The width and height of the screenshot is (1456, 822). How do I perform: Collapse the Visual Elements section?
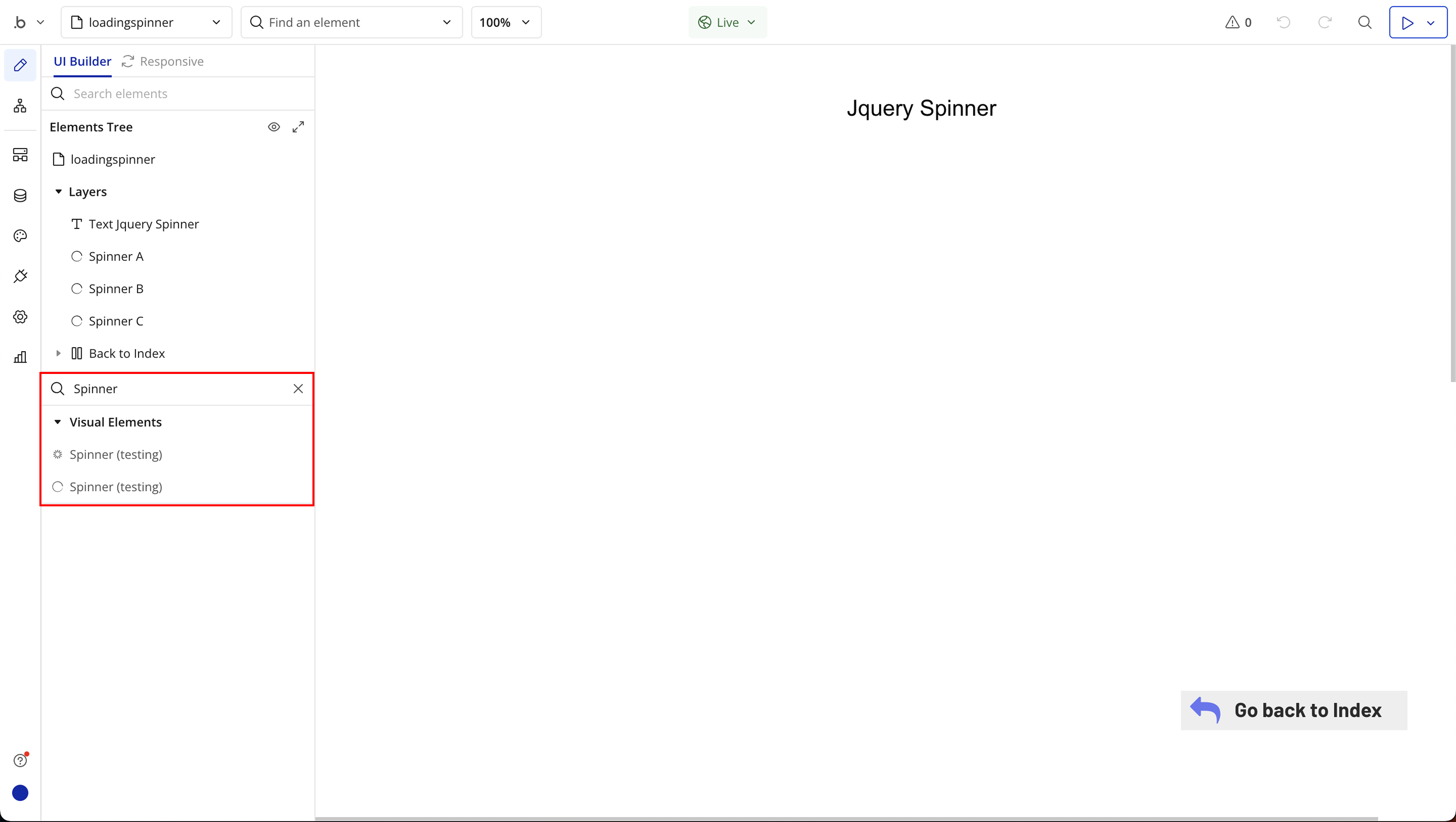point(58,422)
